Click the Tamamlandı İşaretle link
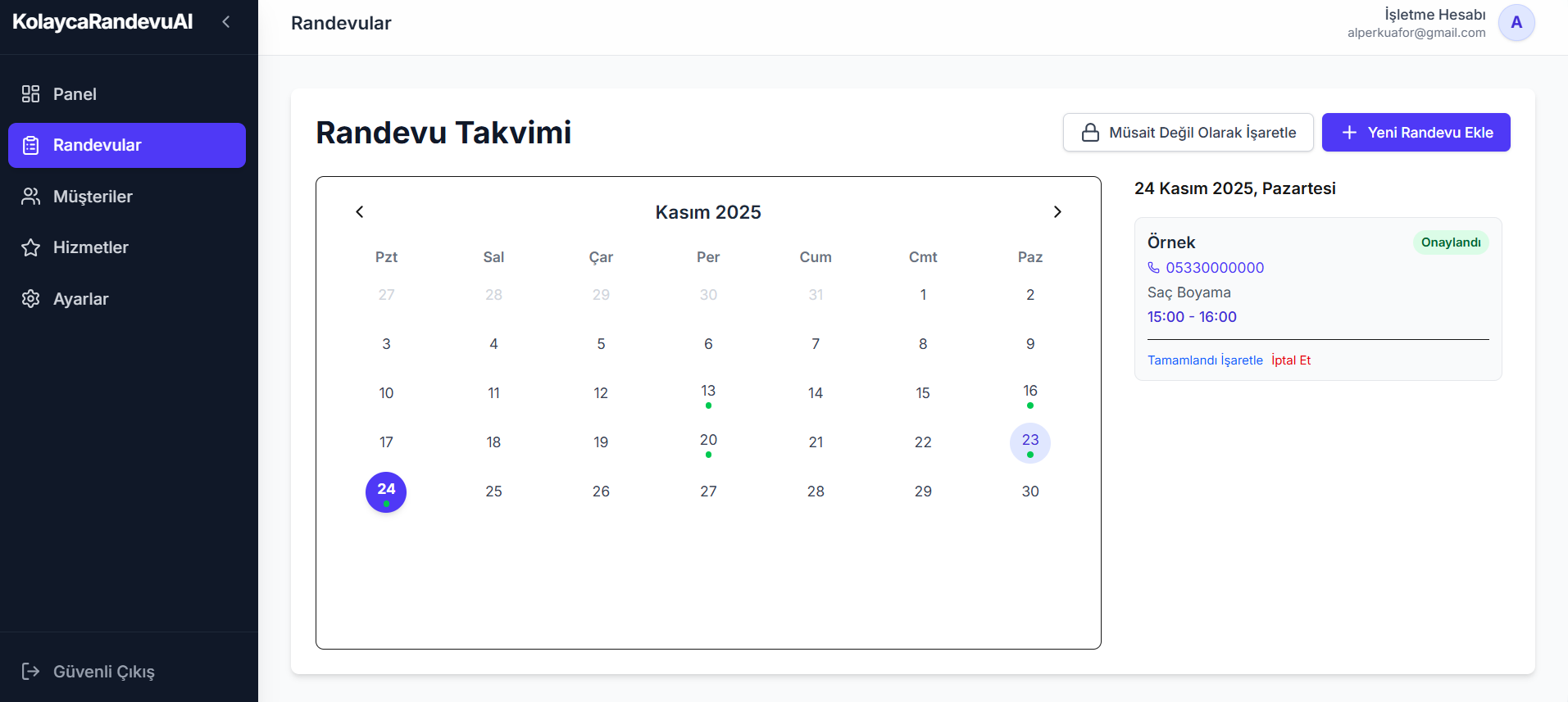 tap(1204, 360)
